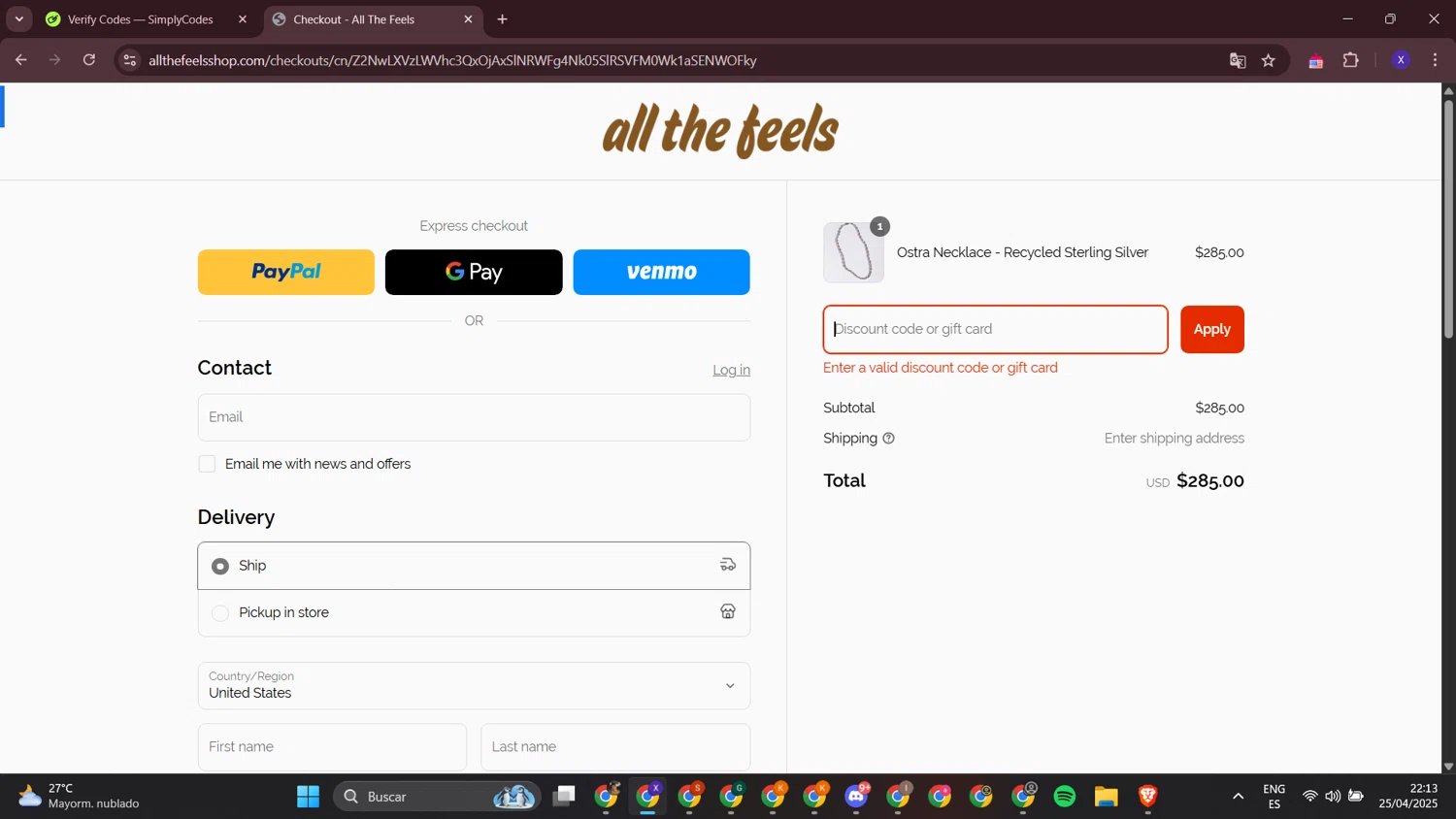Open Wi-Fi network settings in tray
Screen dimensions: 1456x819
tap(1309, 797)
